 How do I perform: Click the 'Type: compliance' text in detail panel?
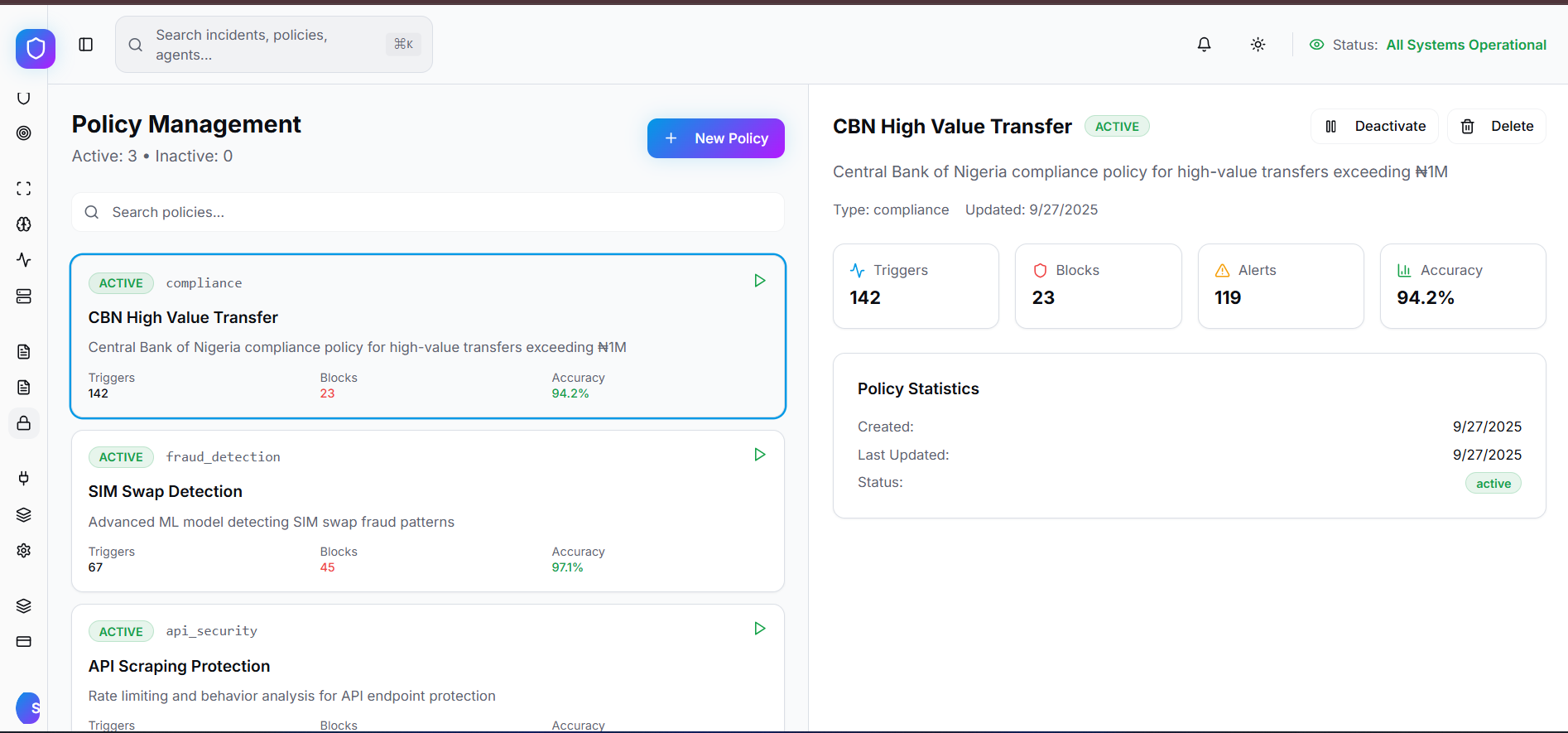click(x=891, y=210)
